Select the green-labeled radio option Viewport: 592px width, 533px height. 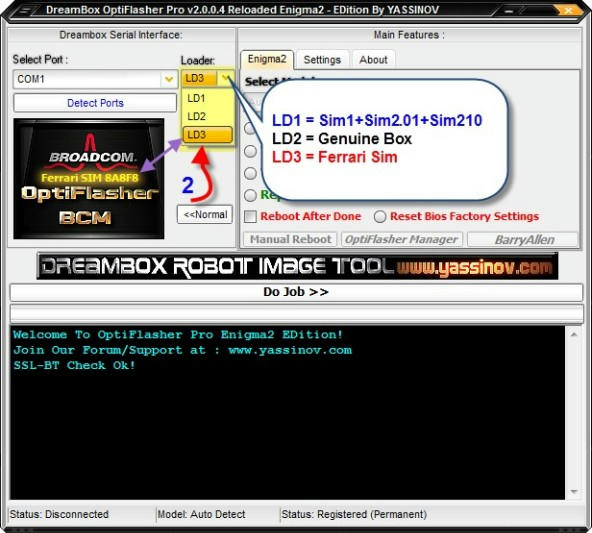tap(250, 195)
